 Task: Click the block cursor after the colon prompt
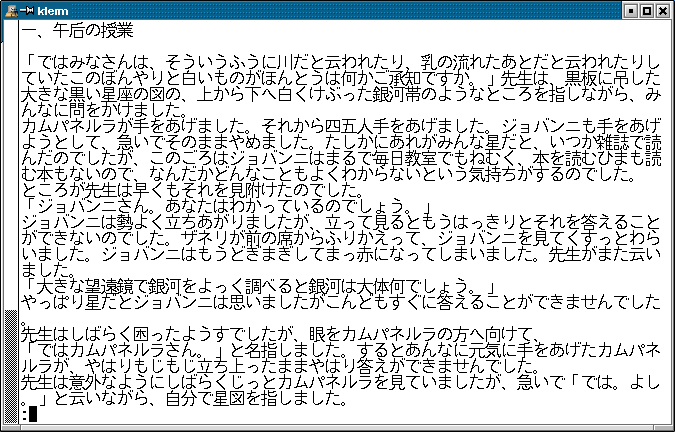pos(33,415)
